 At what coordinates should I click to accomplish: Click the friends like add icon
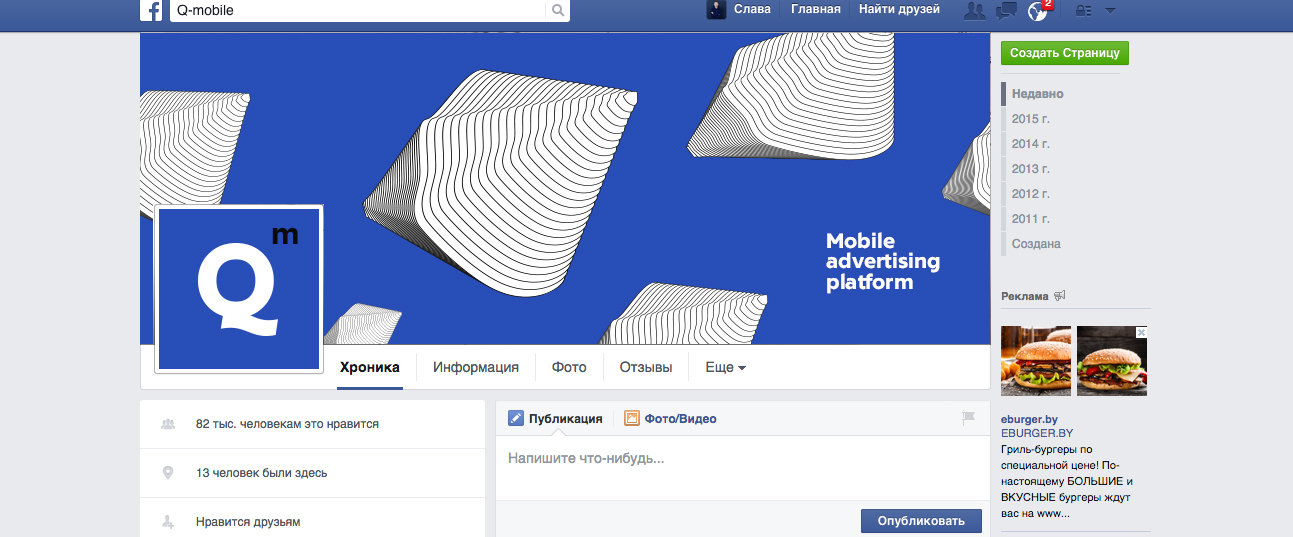tap(168, 522)
